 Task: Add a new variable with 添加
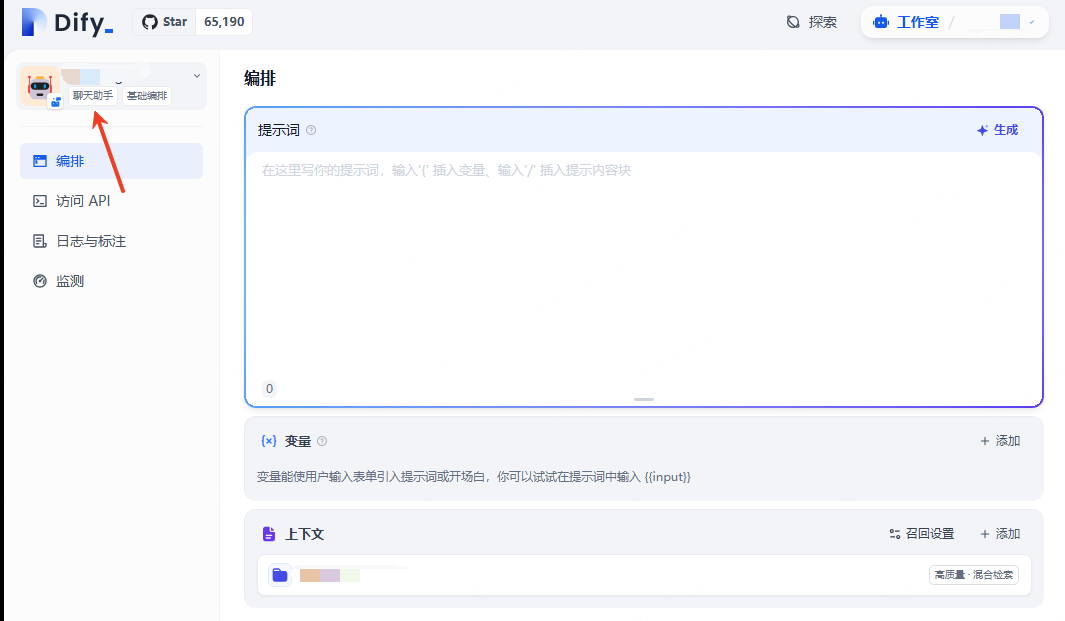1000,441
